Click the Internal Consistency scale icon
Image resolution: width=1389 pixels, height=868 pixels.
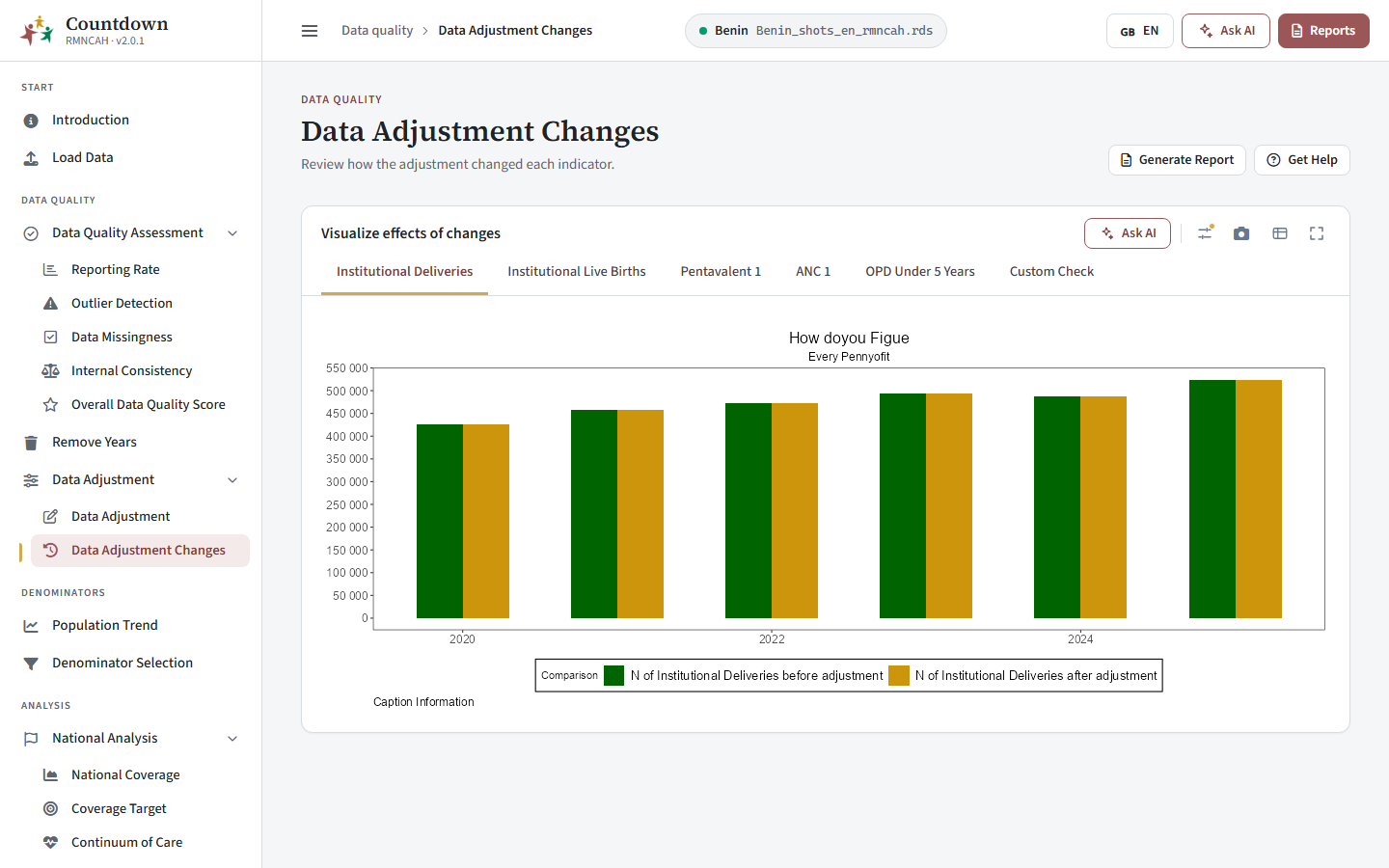click(50, 371)
